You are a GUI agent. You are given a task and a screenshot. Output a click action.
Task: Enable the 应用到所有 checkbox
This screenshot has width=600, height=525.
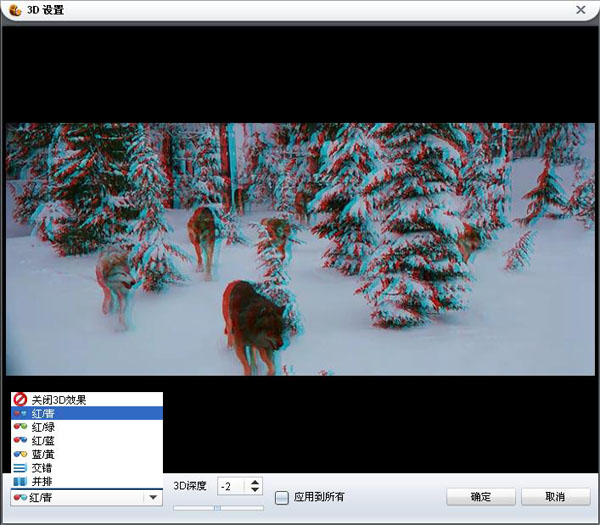click(282, 497)
